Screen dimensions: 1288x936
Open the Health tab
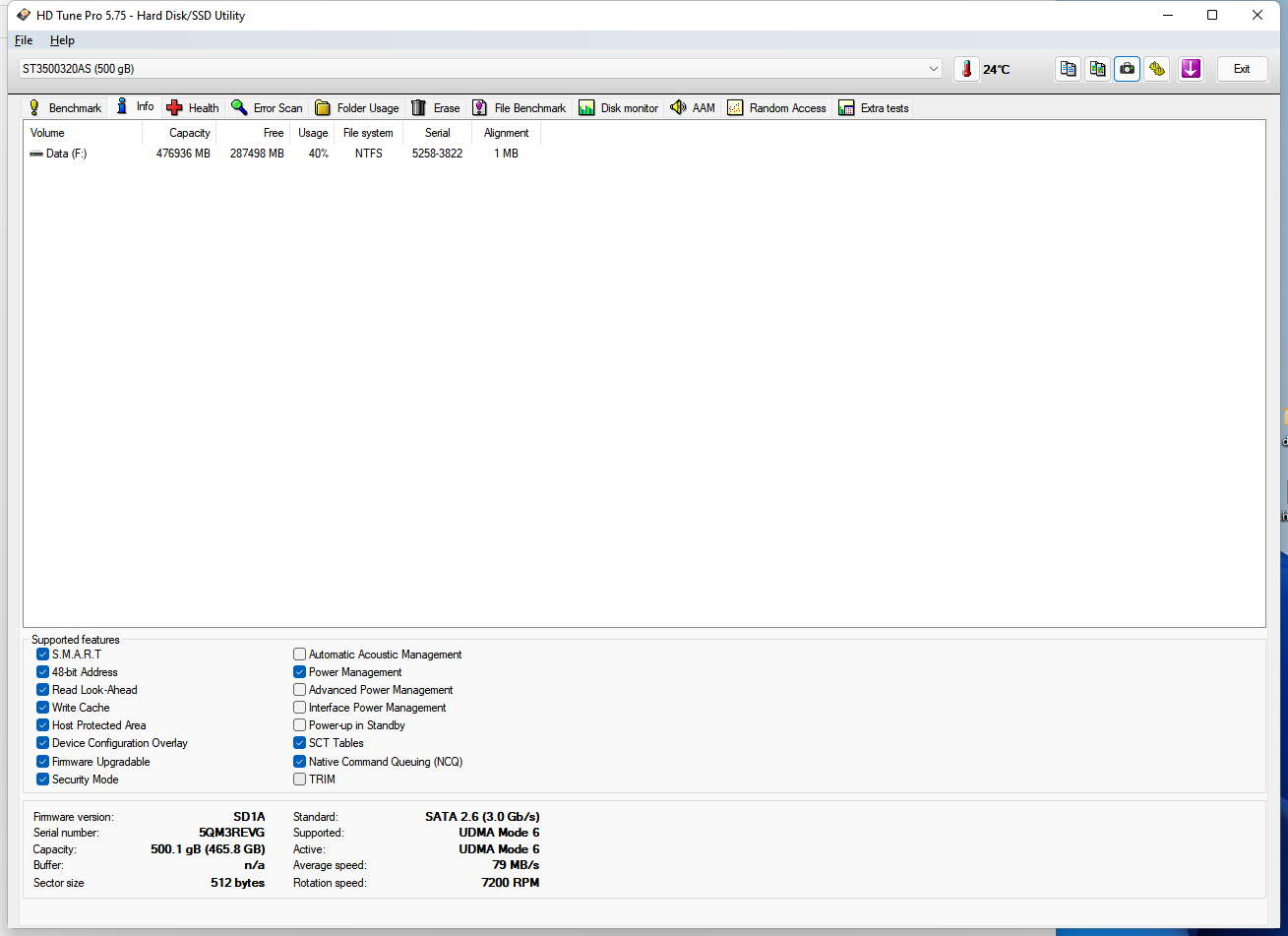193,108
